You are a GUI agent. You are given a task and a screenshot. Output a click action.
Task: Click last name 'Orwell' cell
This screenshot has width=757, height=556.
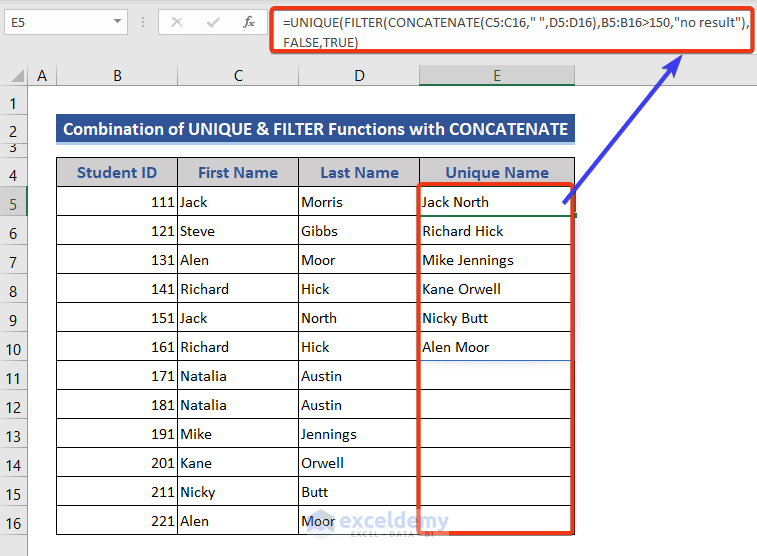tap(359, 462)
